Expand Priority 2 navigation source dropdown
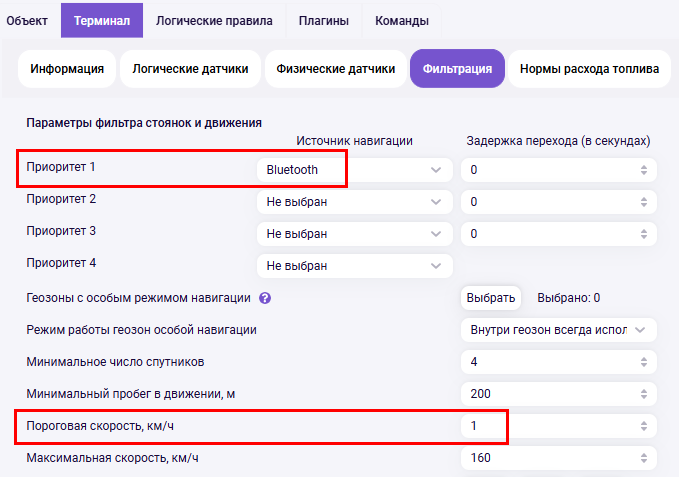The width and height of the screenshot is (679, 477). [x=355, y=202]
